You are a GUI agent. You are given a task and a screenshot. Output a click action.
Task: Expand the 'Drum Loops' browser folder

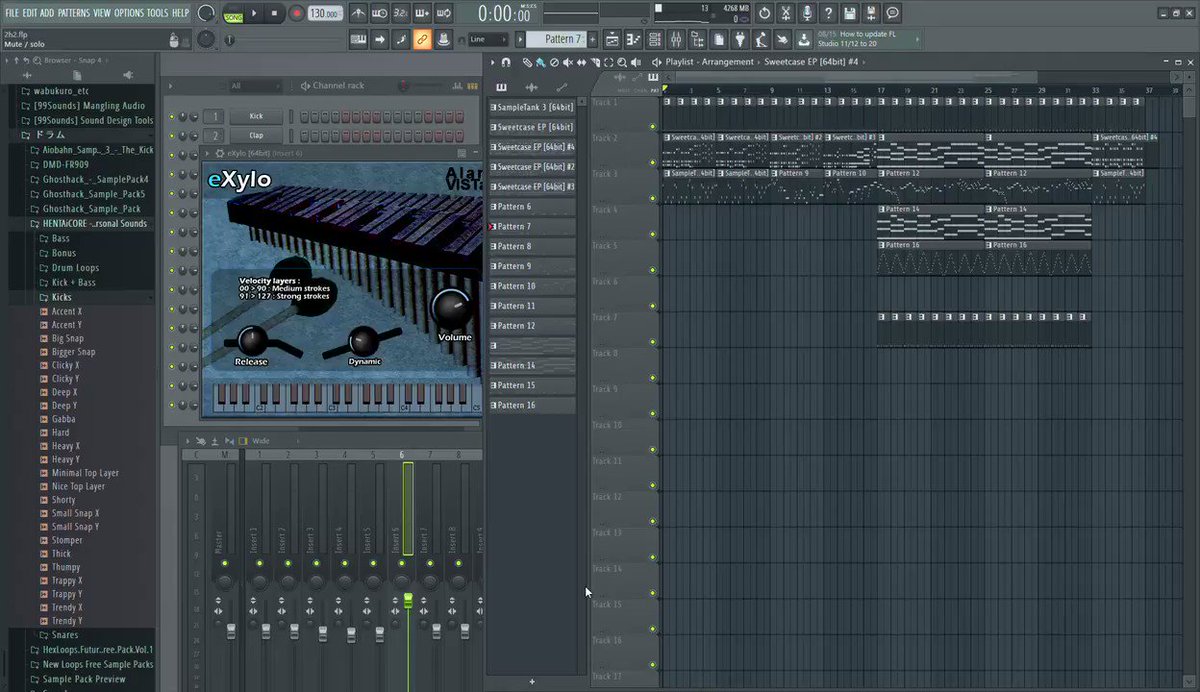[75, 268]
